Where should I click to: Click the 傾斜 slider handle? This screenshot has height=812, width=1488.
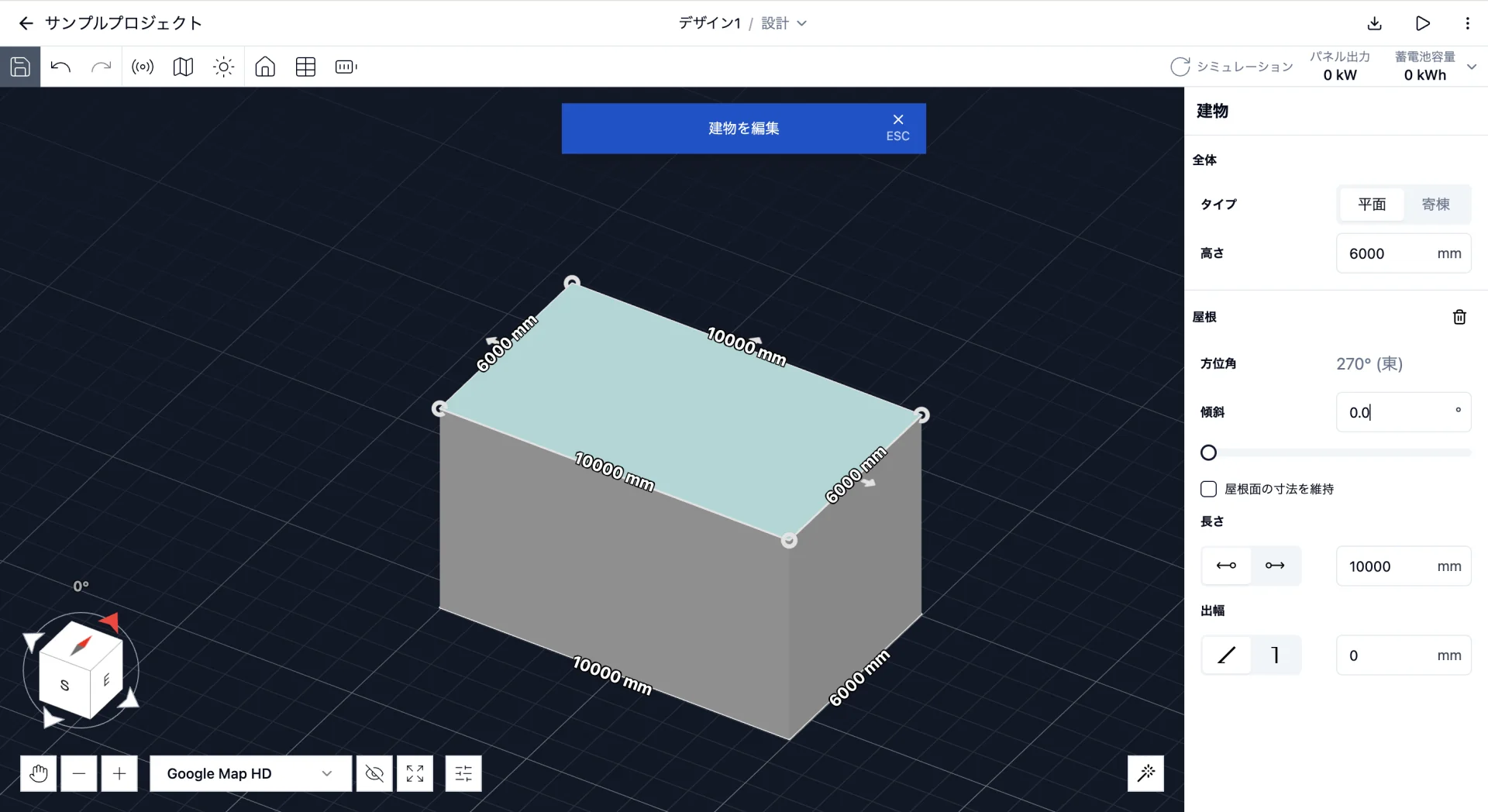[x=1208, y=452]
